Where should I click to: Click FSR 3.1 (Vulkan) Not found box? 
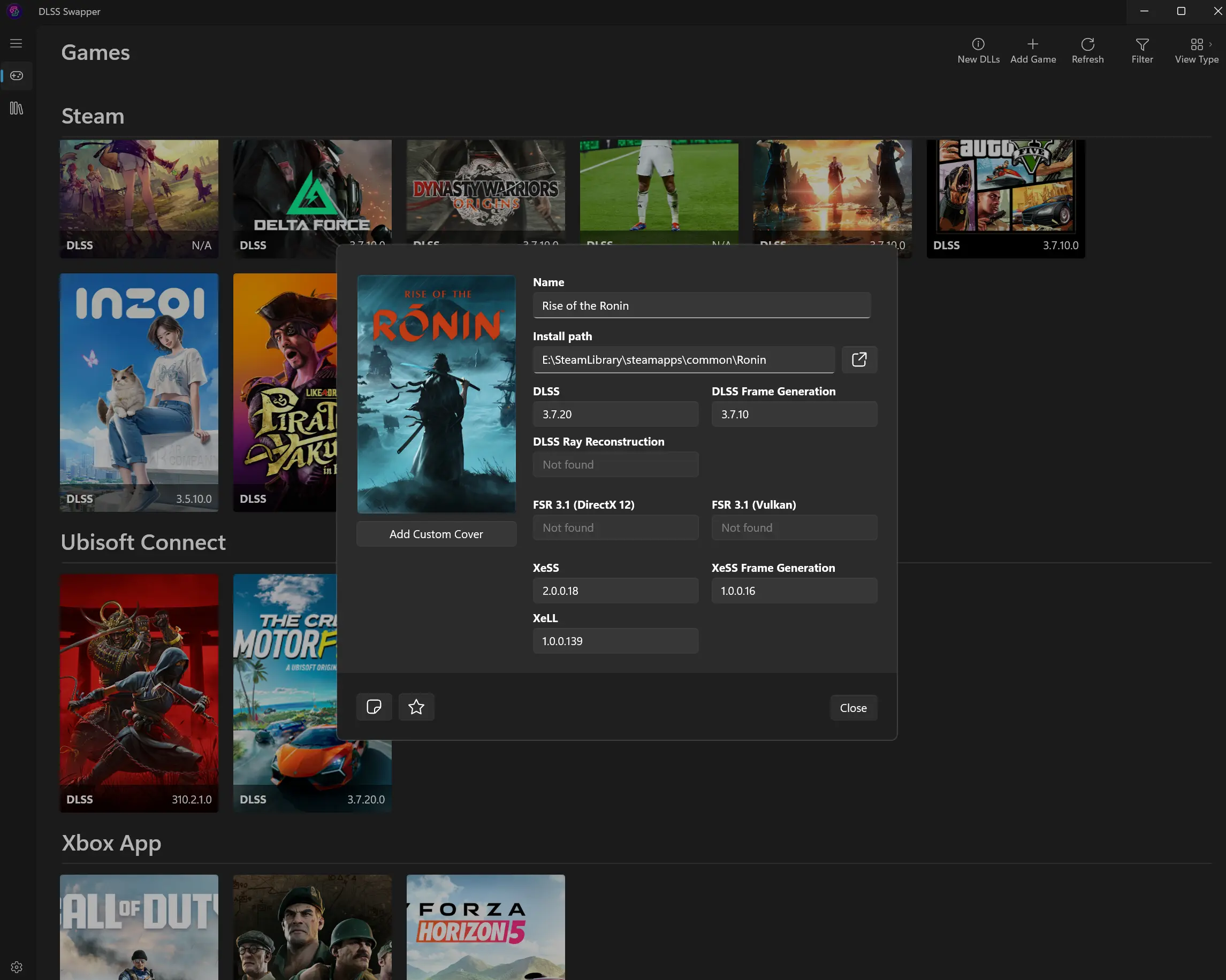(x=794, y=527)
